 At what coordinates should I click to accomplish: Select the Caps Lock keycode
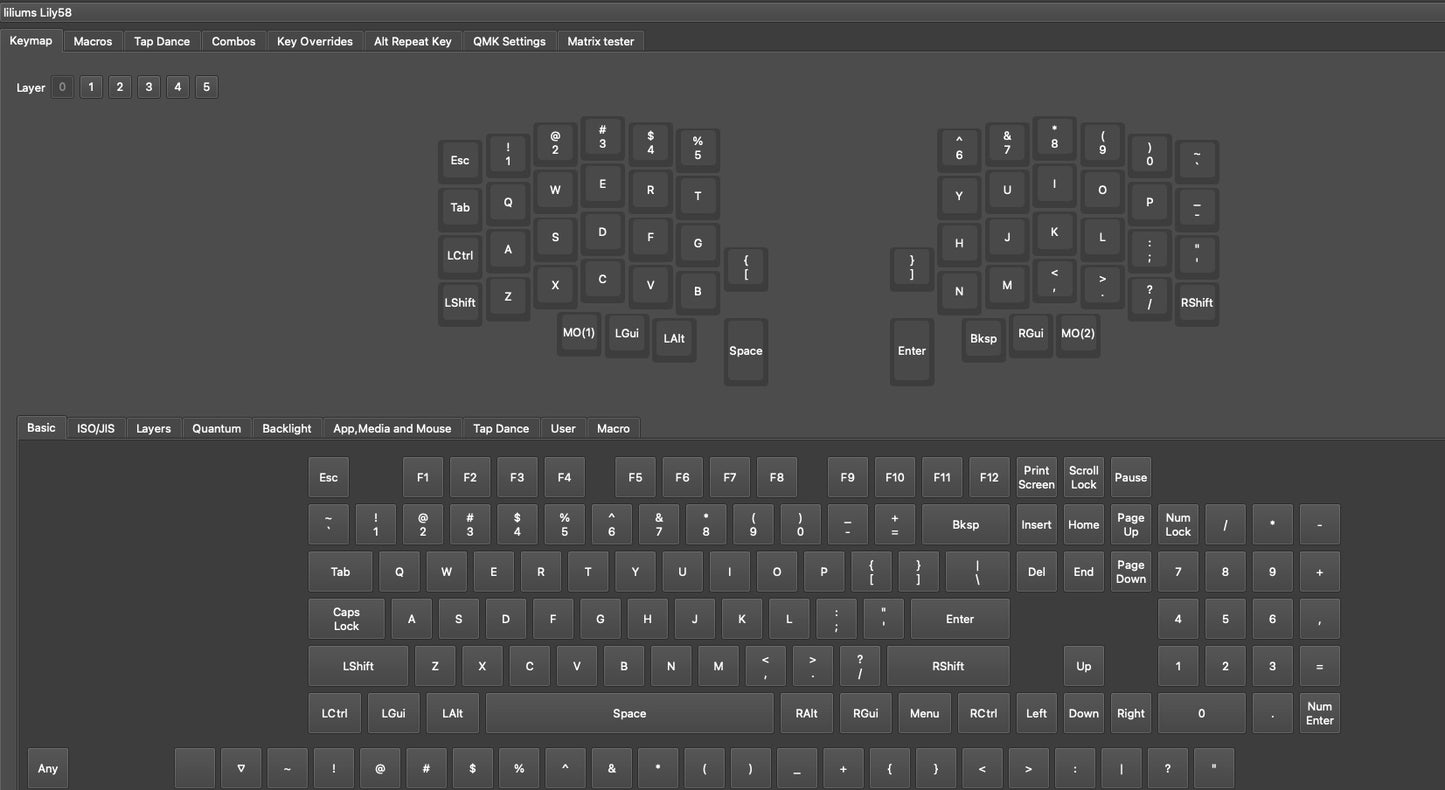pyautogui.click(x=346, y=619)
